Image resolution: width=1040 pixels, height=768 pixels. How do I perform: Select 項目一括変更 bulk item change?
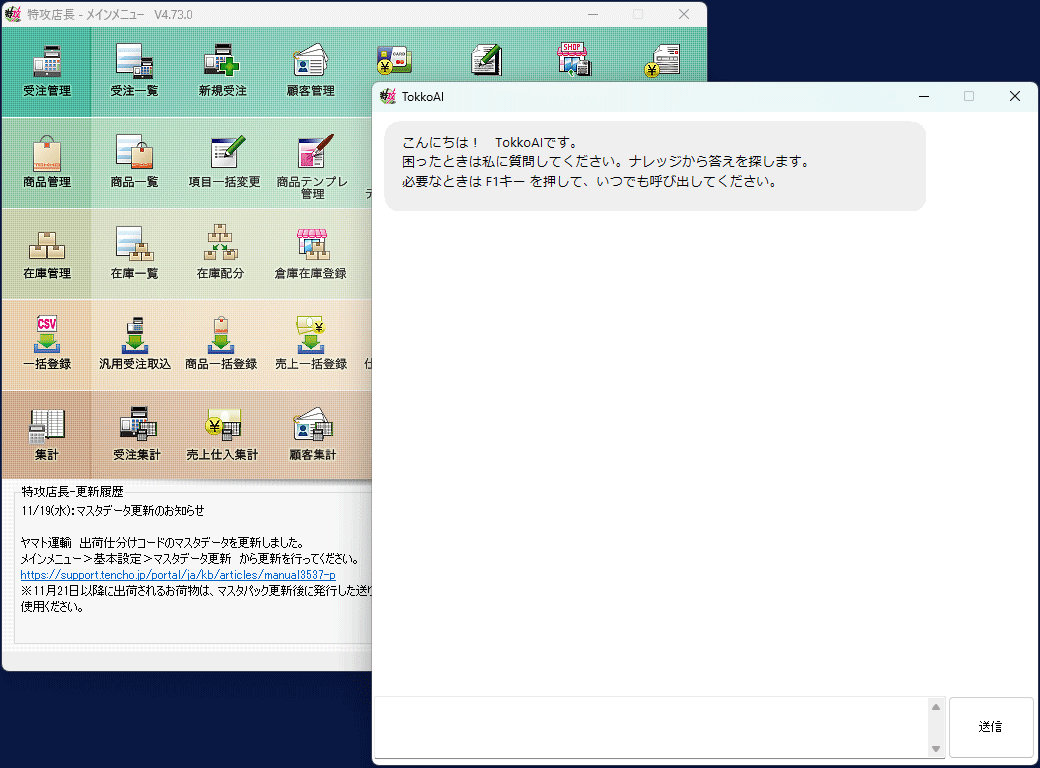click(224, 161)
